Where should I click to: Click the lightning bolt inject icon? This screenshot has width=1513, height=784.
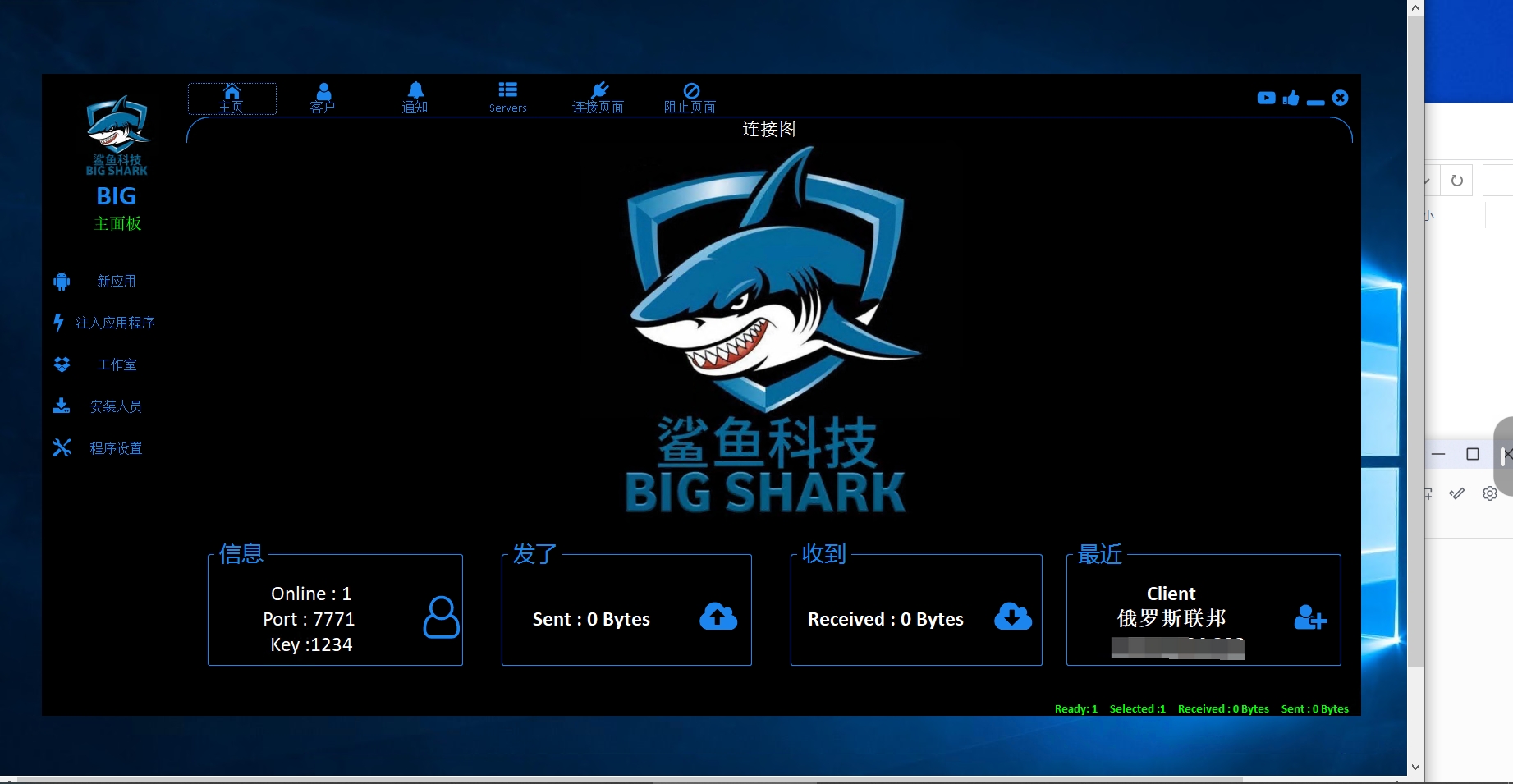[58, 323]
